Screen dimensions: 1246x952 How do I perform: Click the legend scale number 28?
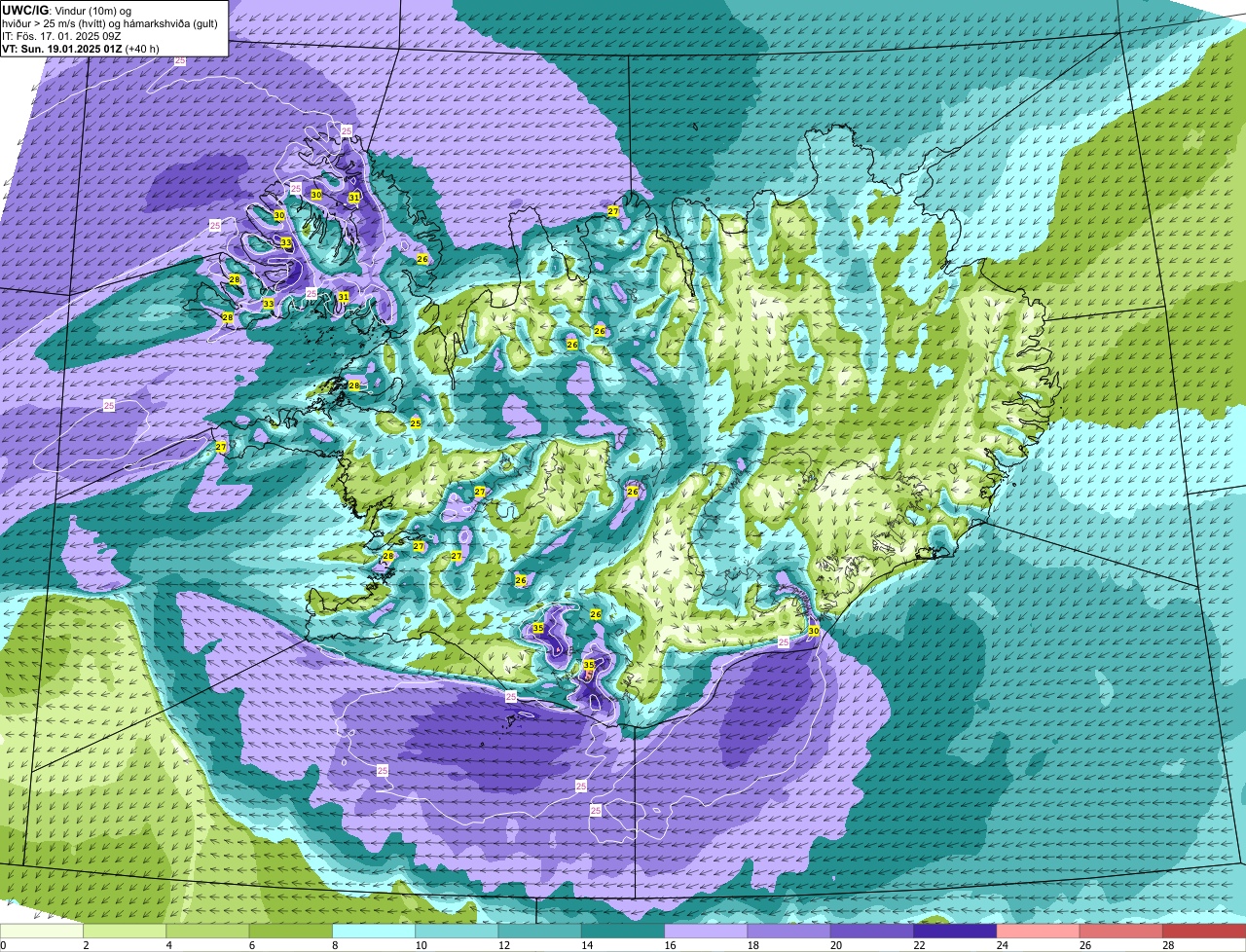[x=1167, y=945]
